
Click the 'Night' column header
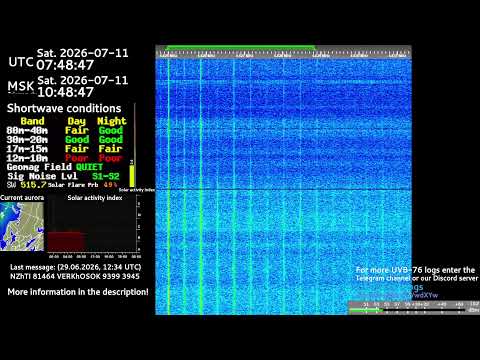(112, 121)
